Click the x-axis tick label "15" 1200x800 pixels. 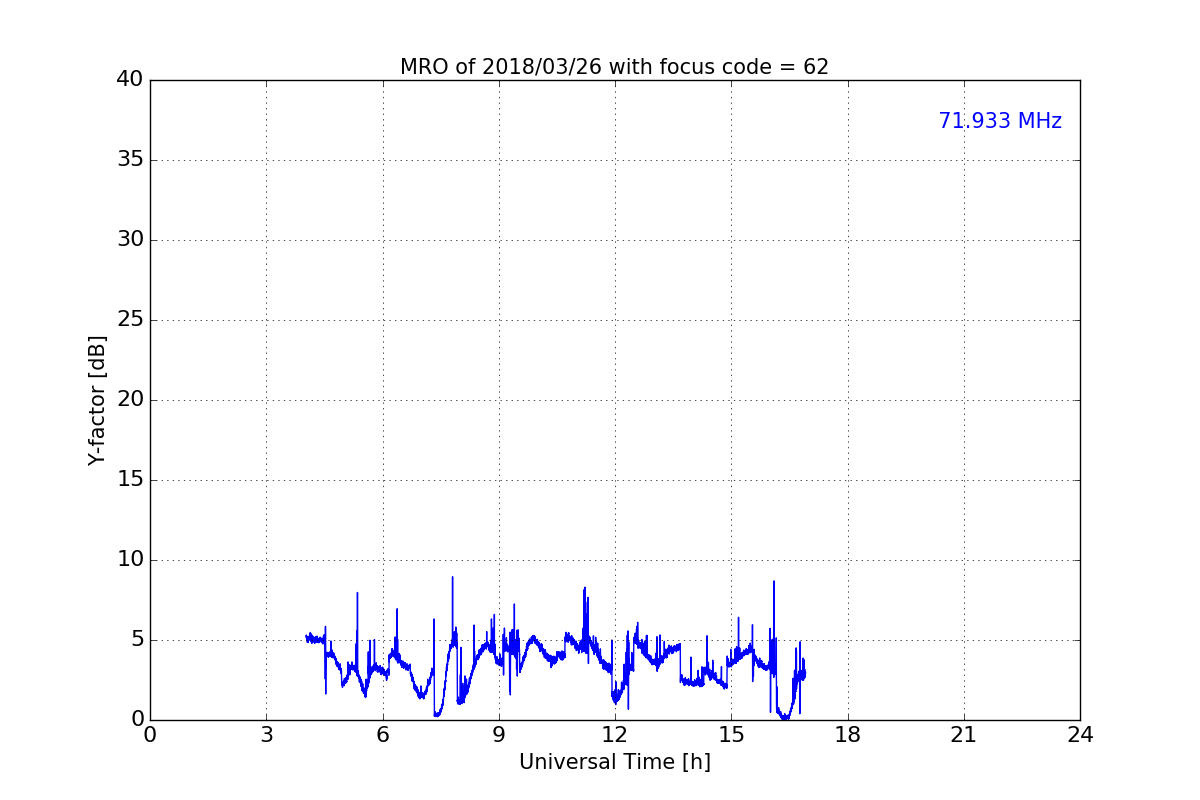(x=731, y=735)
